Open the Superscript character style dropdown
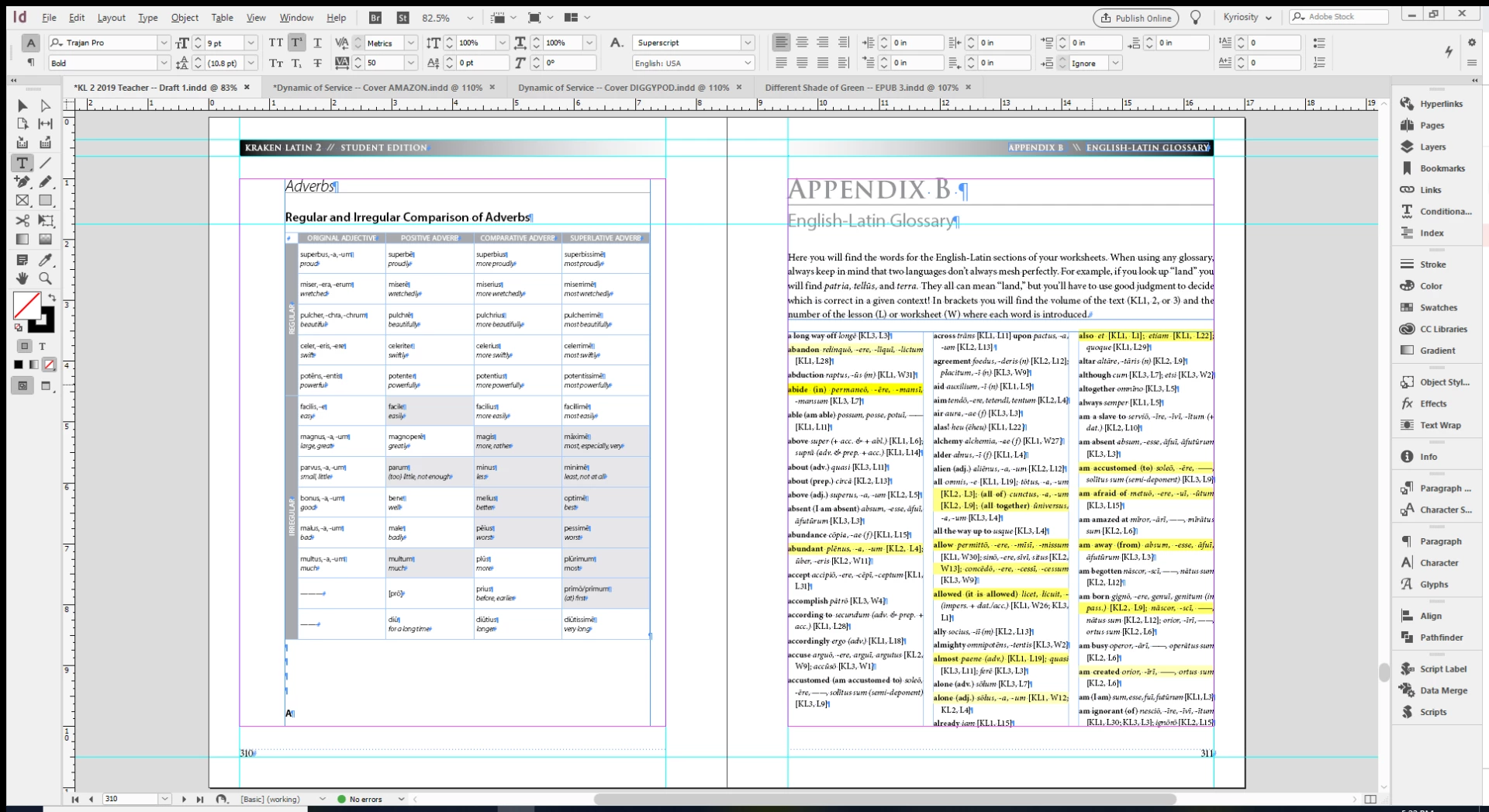This screenshot has height=812, width=1489. [748, 43]
